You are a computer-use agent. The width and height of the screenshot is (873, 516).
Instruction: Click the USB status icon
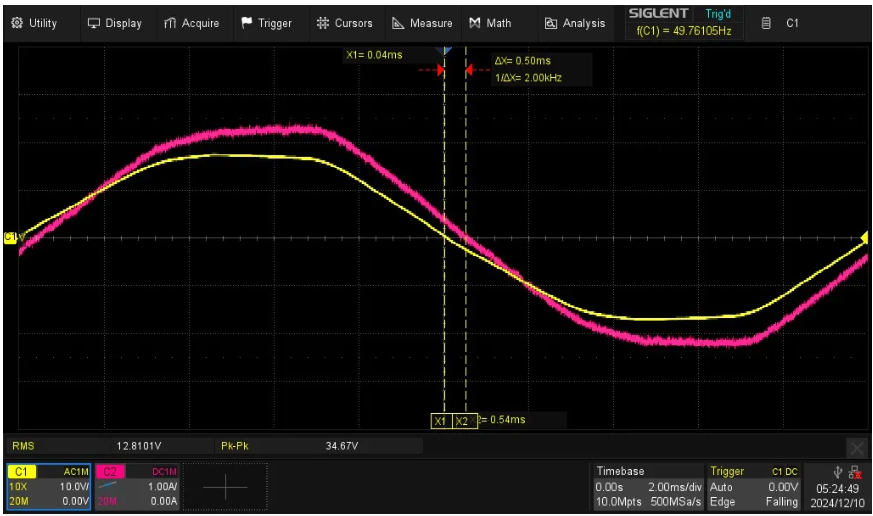837,472
